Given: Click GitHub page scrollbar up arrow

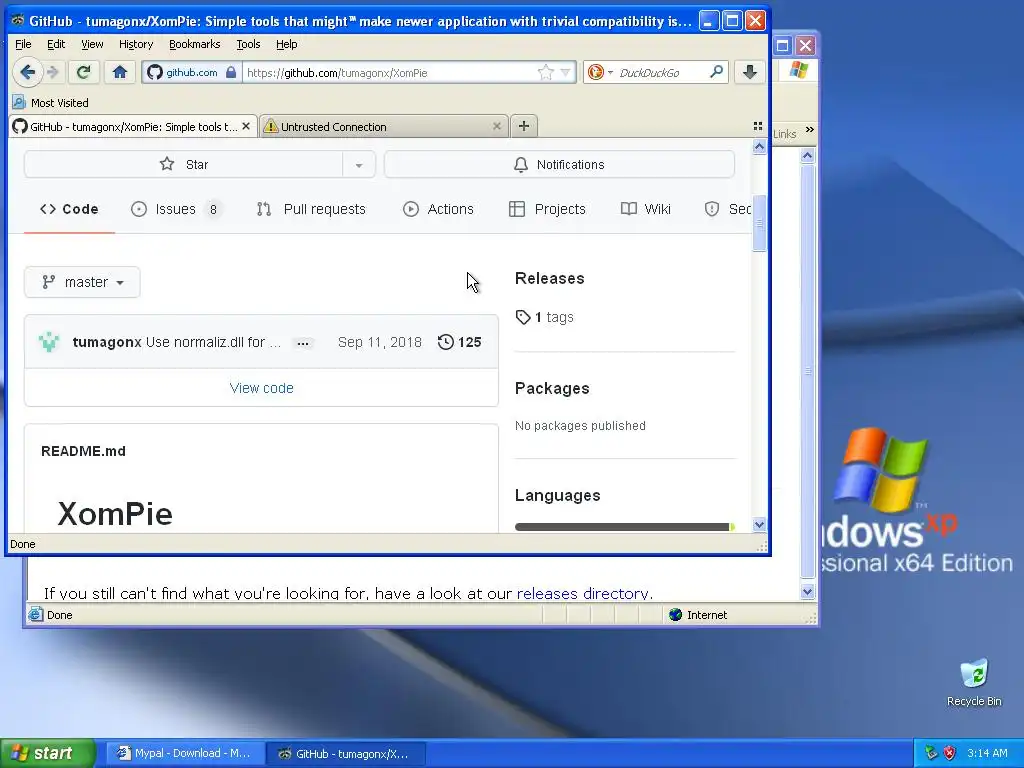Looking at the screenshot, I should point(759,147).
